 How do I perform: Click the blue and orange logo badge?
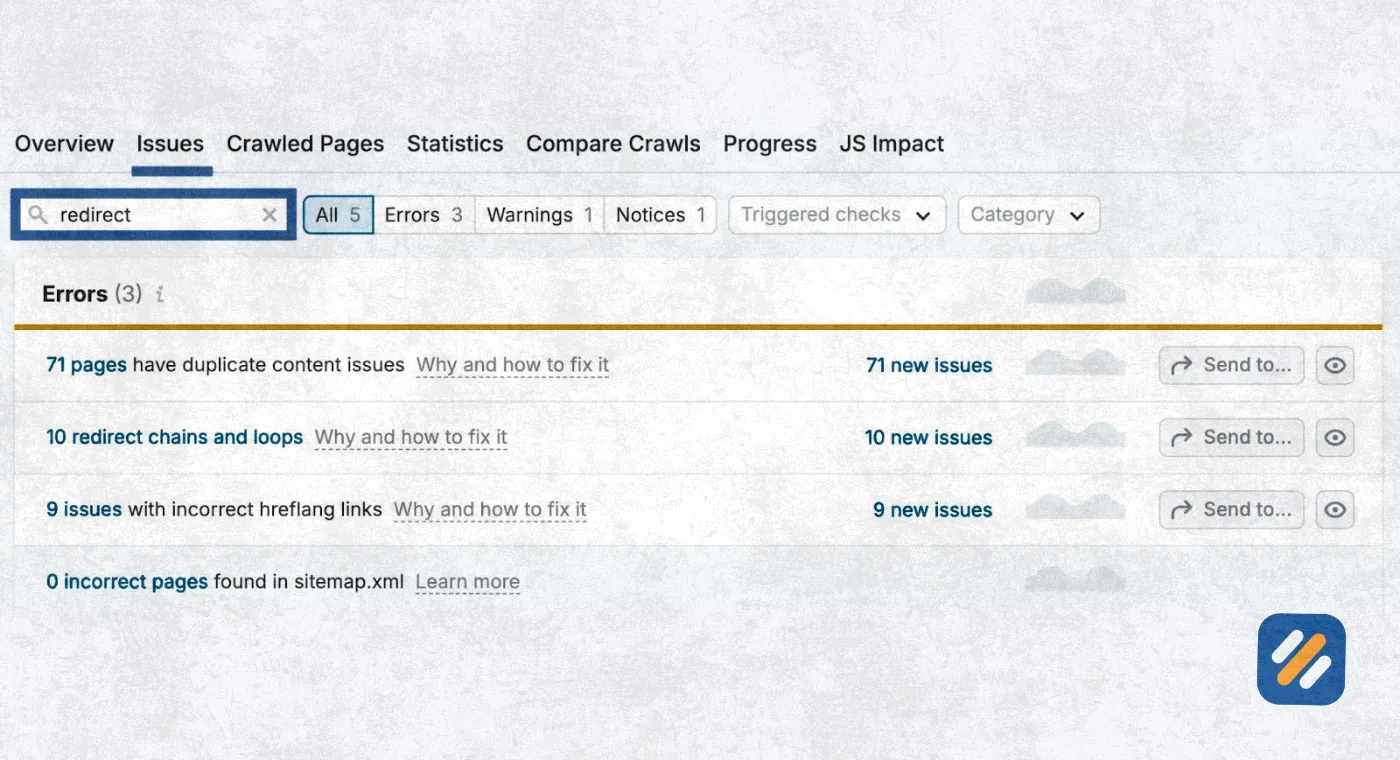[1301, 660]
